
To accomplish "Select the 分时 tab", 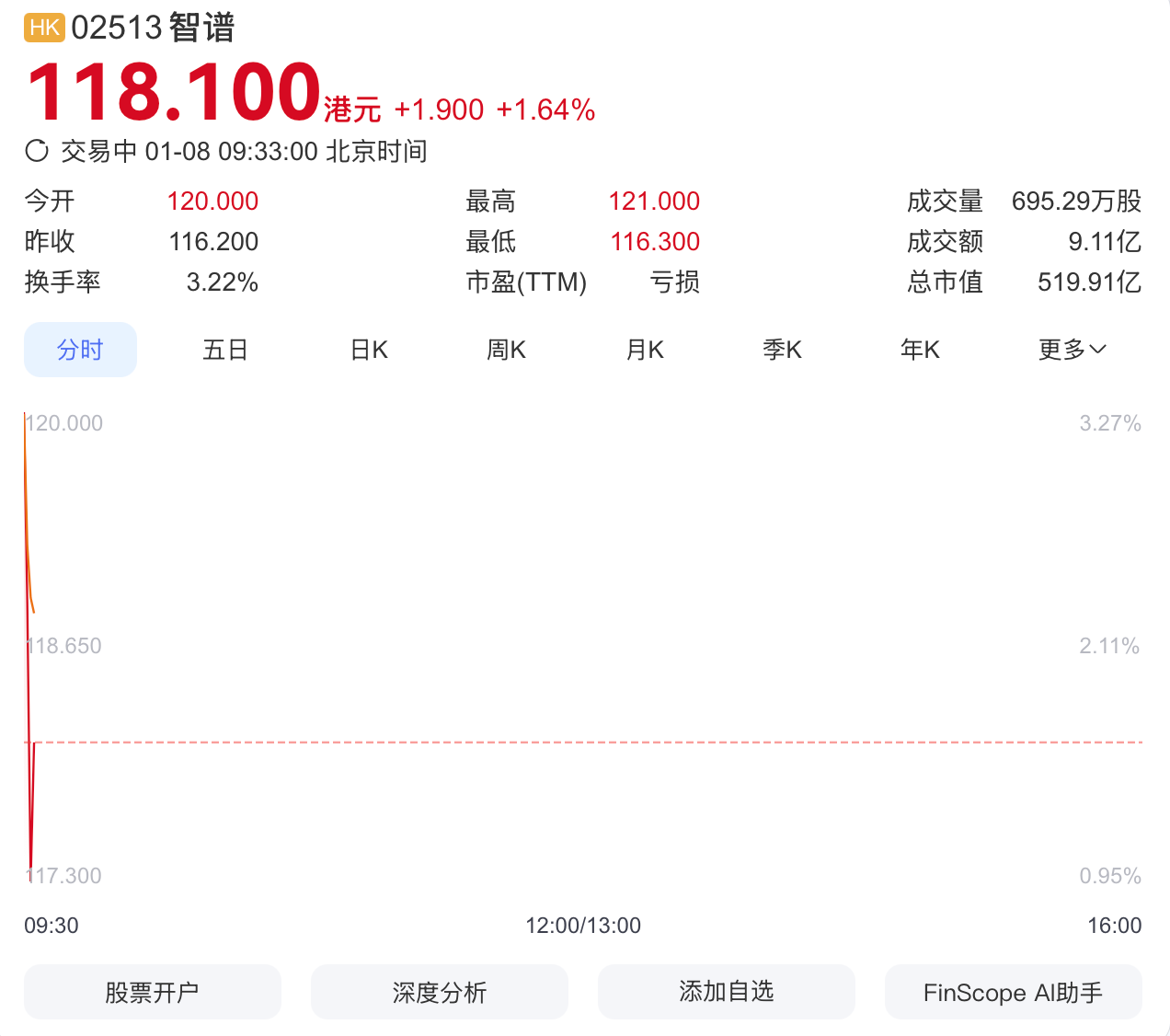I will click(80, 350).
